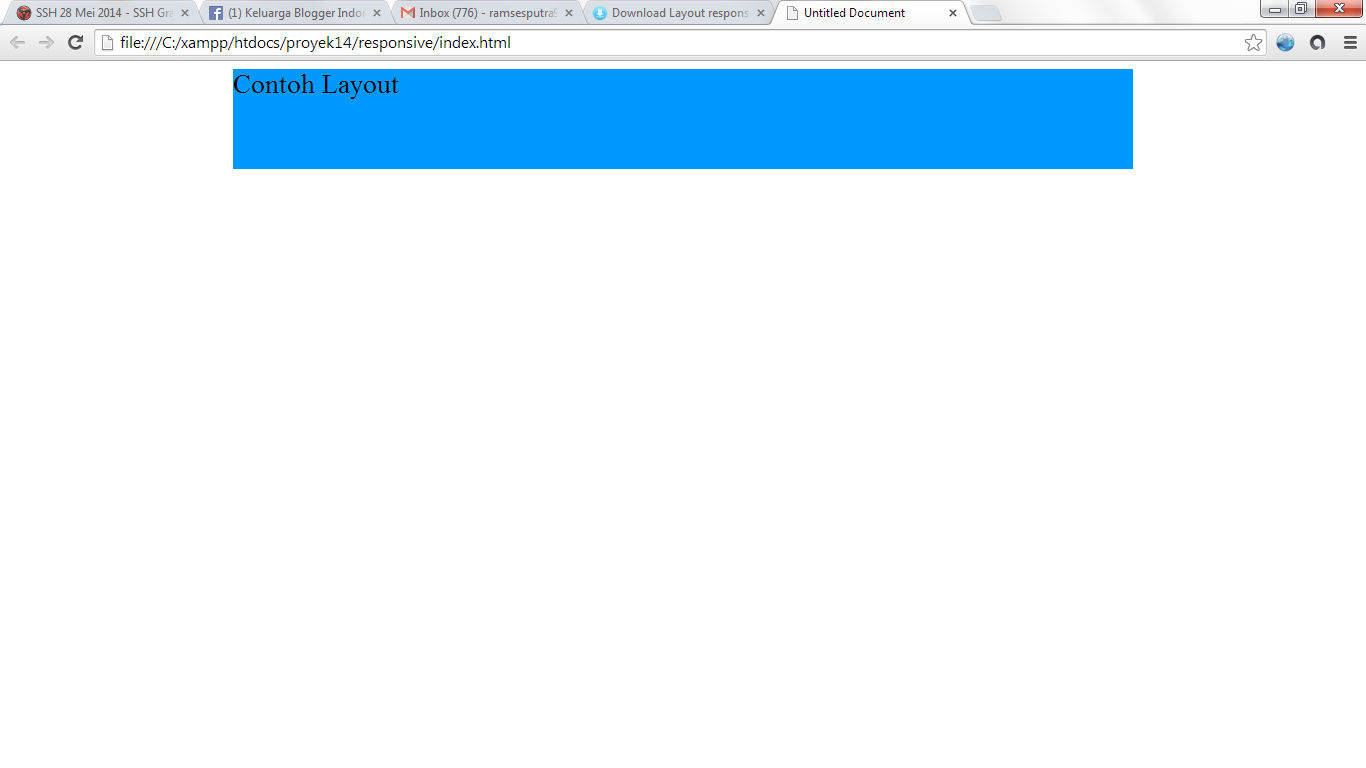Viewport: 1366px width, 768px height.
Task: Open a new tab
Action: click(985, 13)
